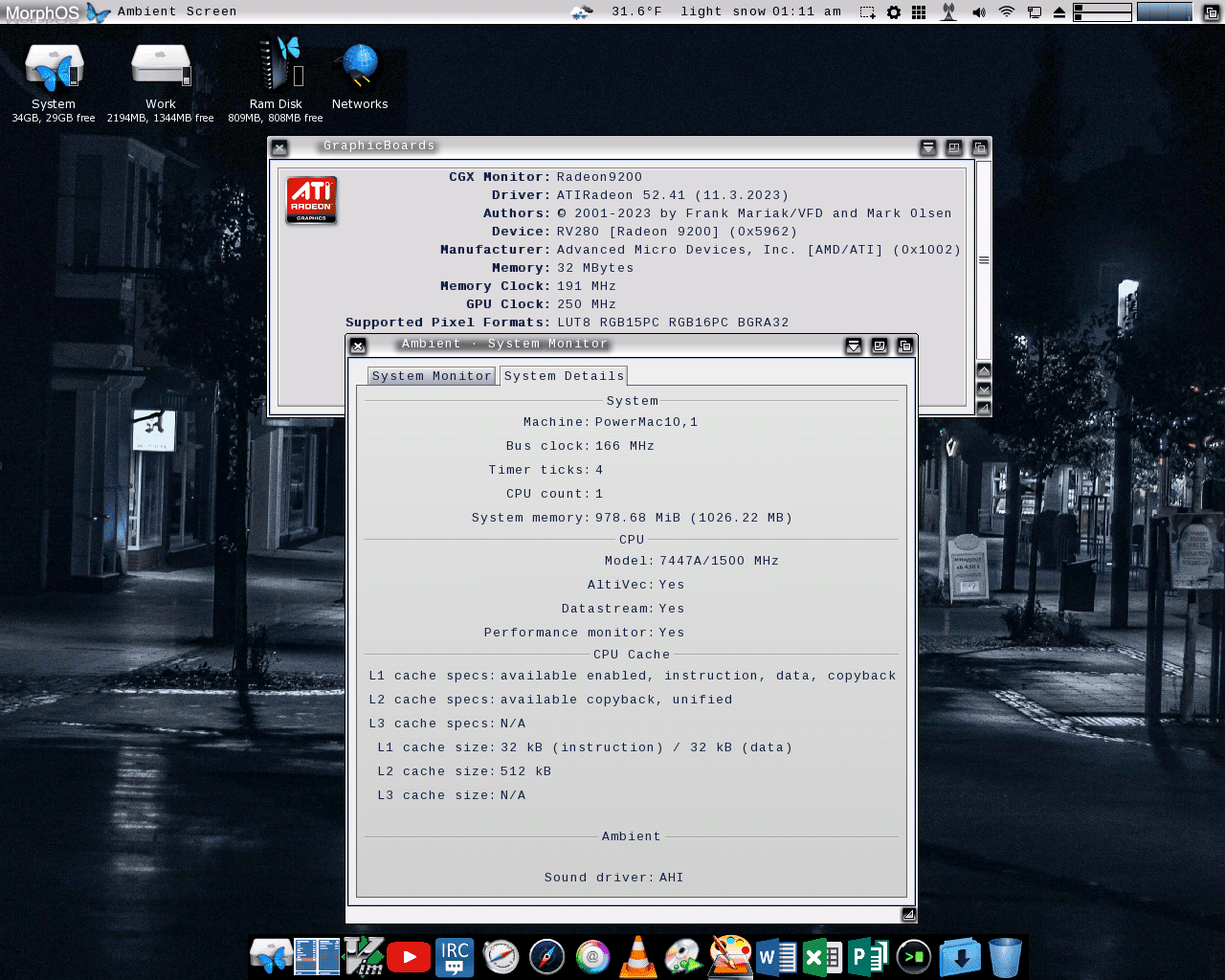Launch the VLC traffic cone player
The width and height of the screenshot is (1225, 980).
pos(638,956)
